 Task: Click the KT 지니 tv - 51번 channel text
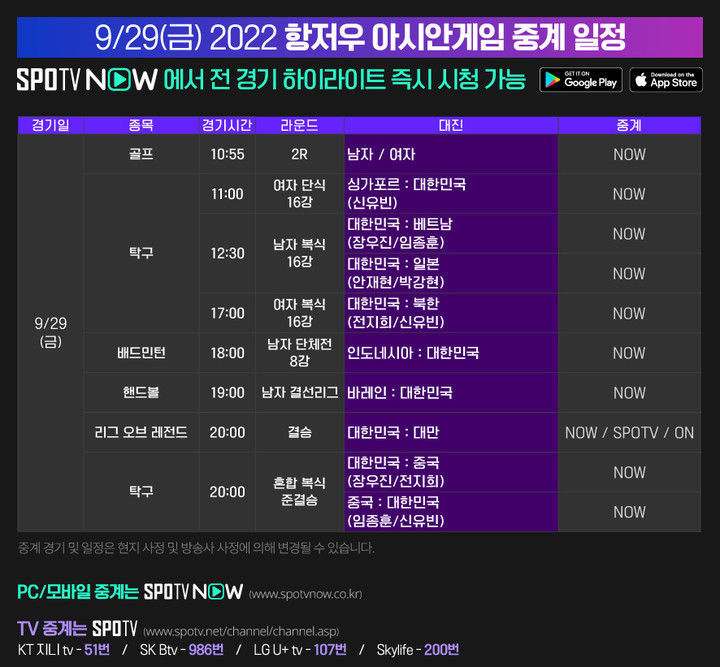(64, 650)
